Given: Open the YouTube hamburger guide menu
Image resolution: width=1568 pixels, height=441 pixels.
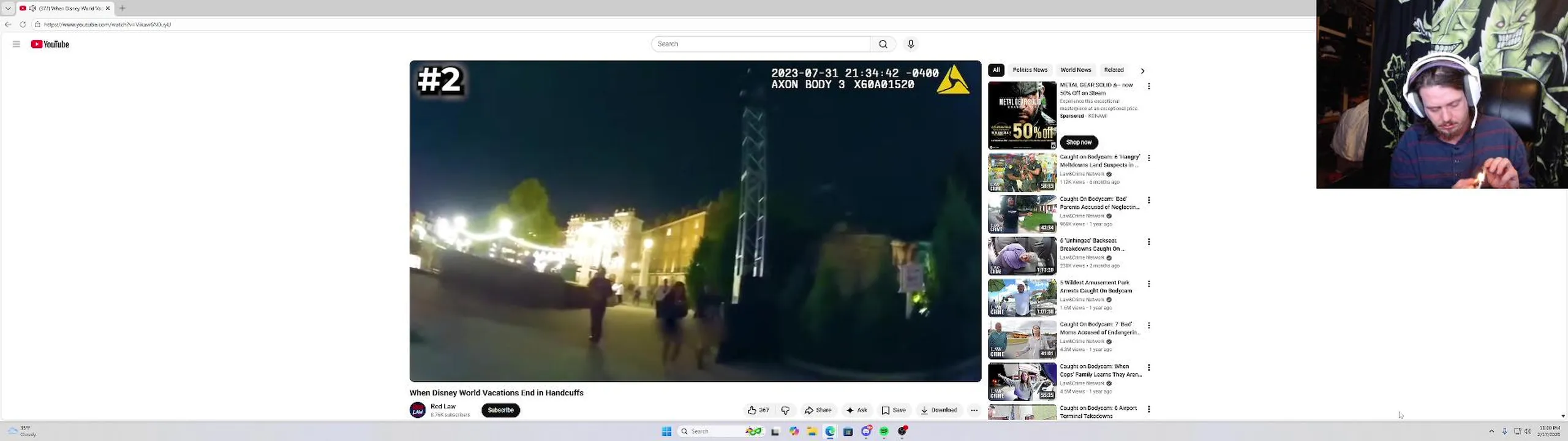Looking at the screenshot, I should [x=17, y=44].
